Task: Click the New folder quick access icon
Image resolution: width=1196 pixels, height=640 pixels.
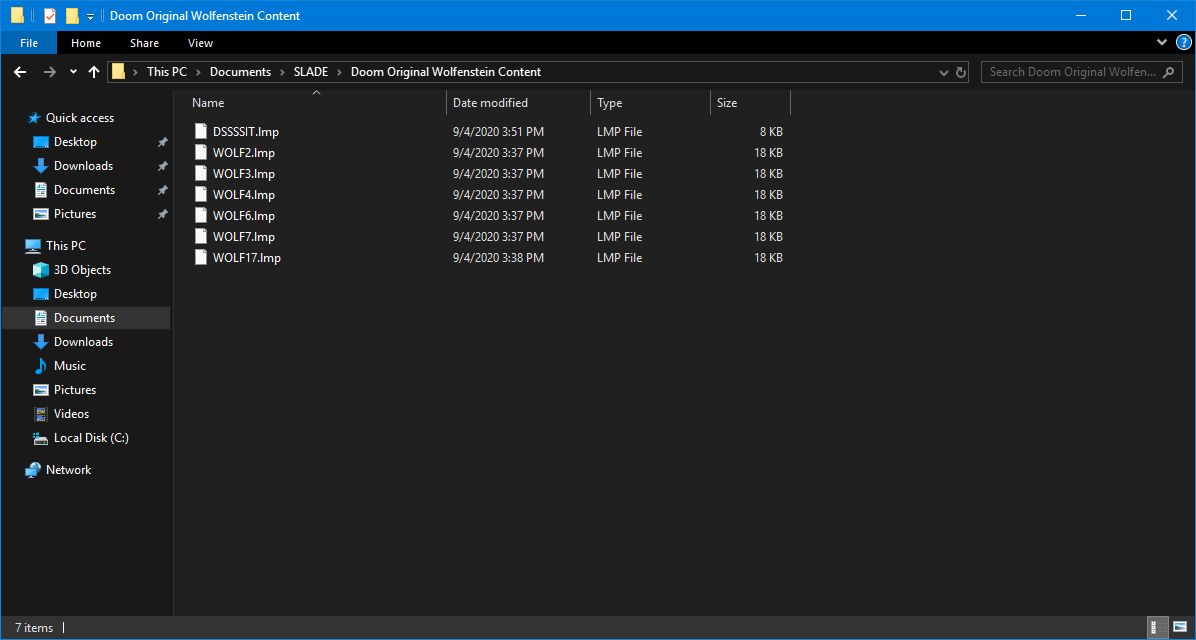Action: 72,16
